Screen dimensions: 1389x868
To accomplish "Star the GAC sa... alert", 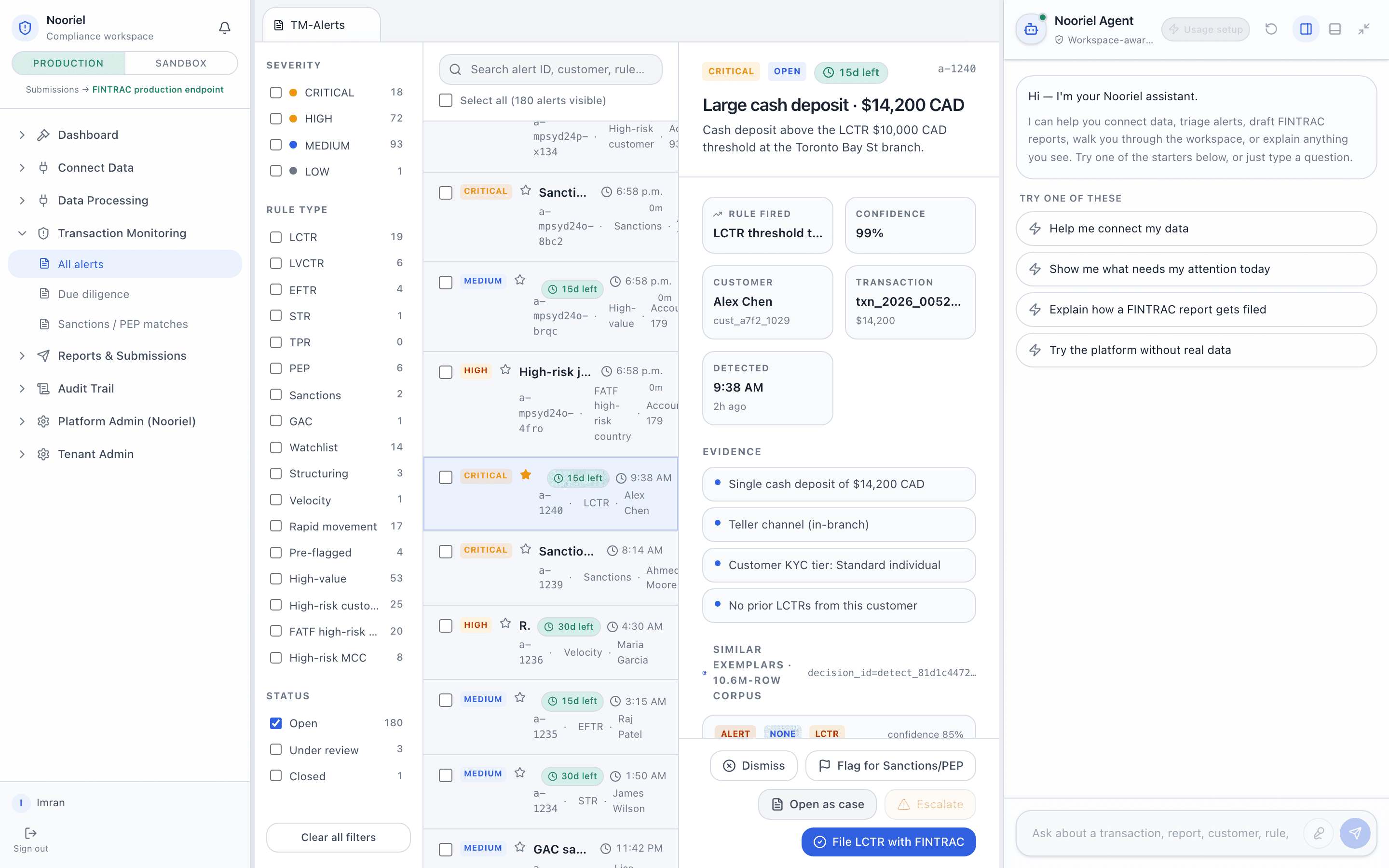I will tap(519, 846).
